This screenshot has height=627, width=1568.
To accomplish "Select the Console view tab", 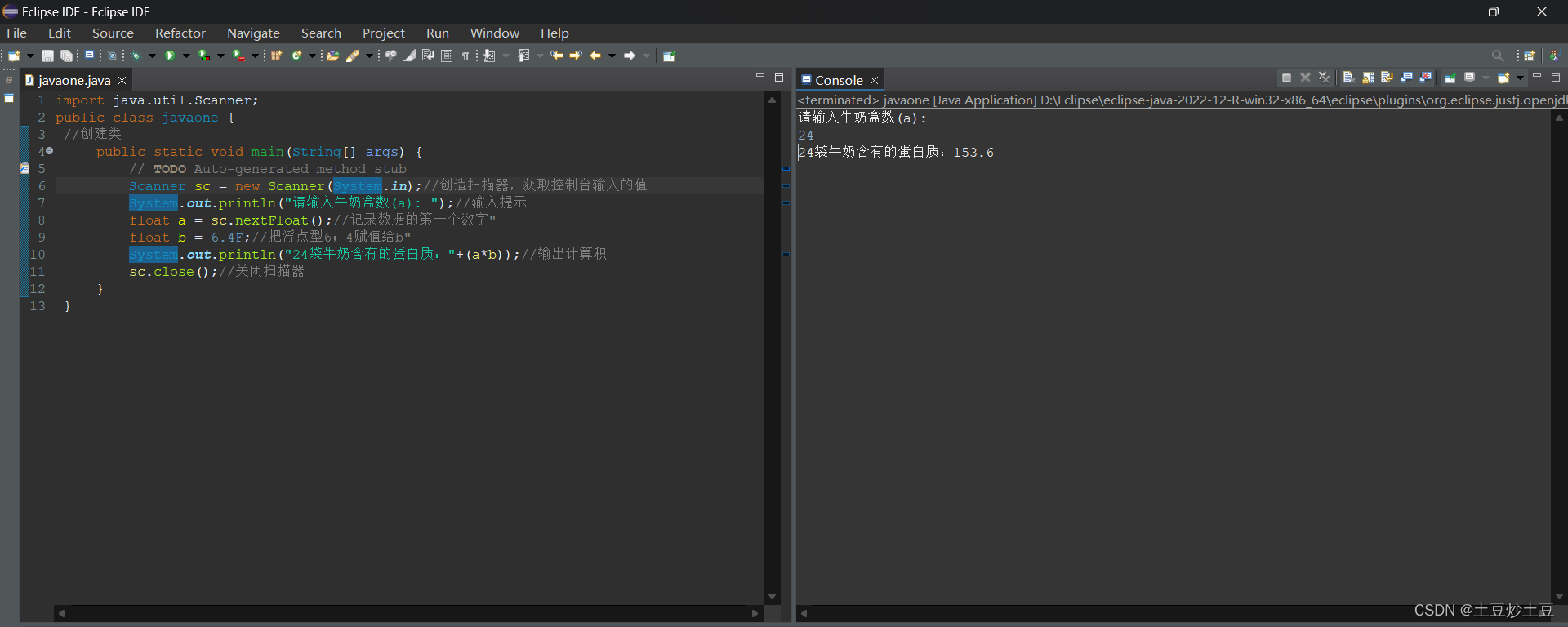I will point(839,80).
